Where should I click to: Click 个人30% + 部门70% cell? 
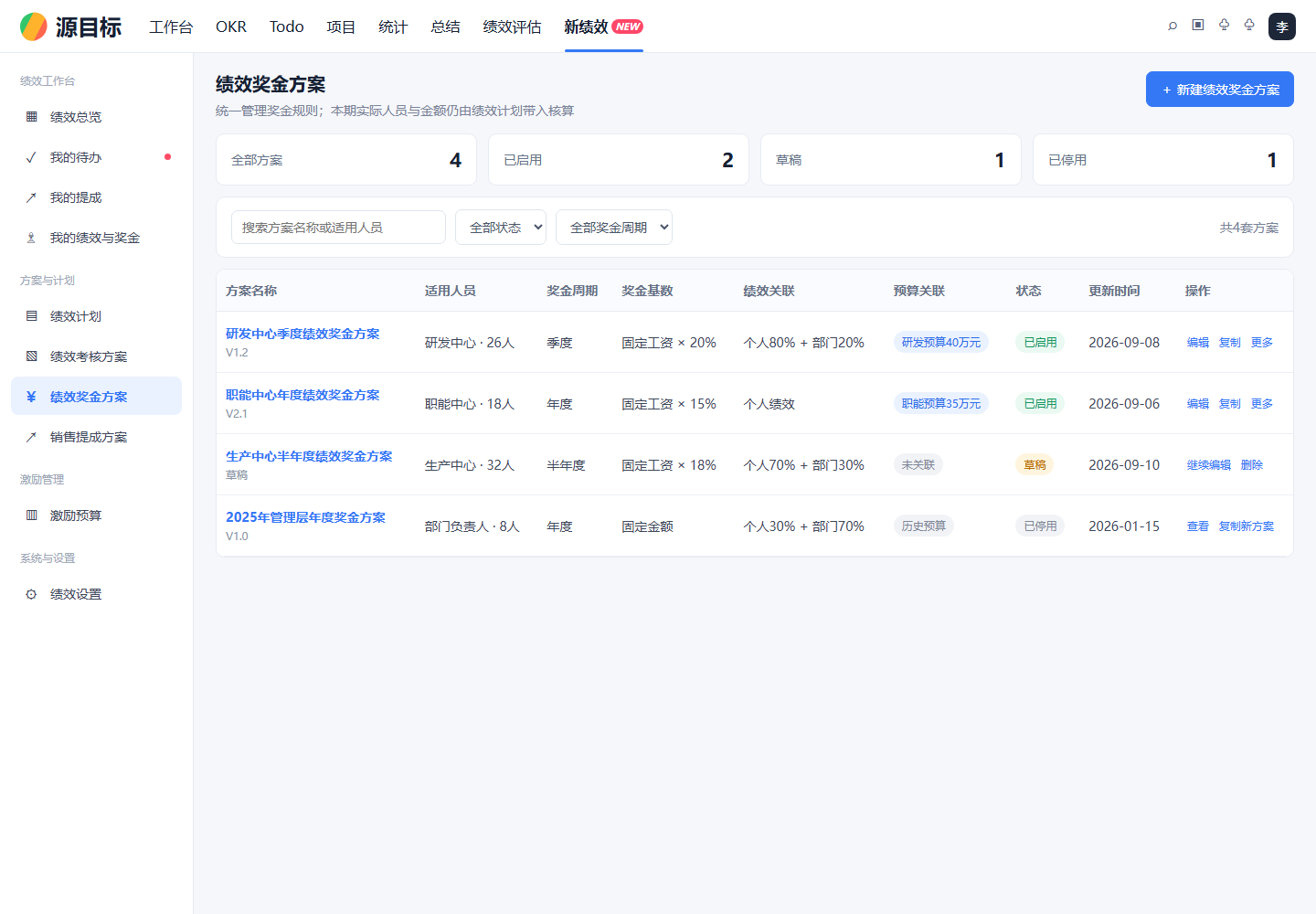(804, 526)
